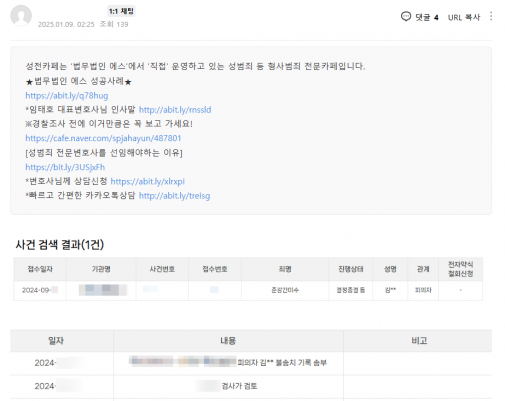
Task: Open the abit.ly/q78hug success cases link
Action: click(x=67, y=96)
